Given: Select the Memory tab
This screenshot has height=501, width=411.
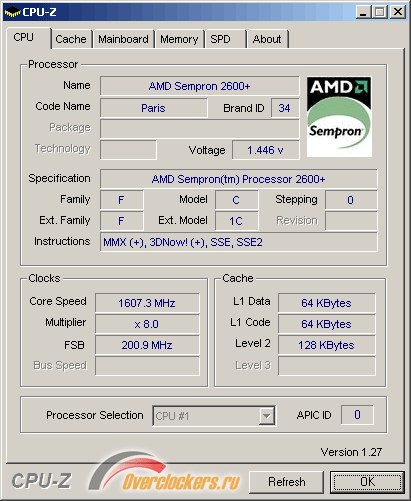Looking at the screenshot, I should tap(179, 39).
